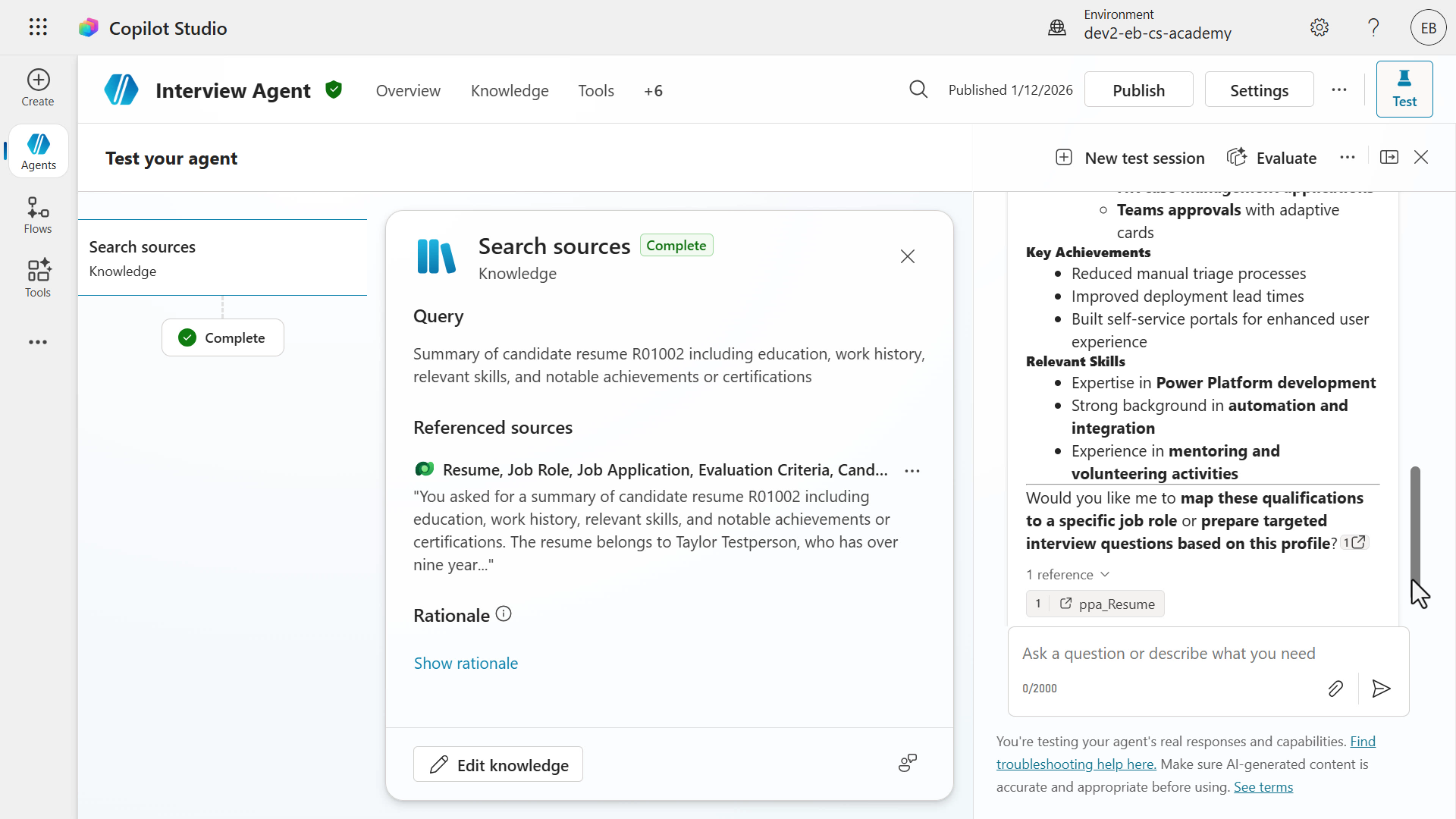Open the Overview tab
Viewport: 1456px width, 819px height.
pyautogui.click(x=408, y=91)
